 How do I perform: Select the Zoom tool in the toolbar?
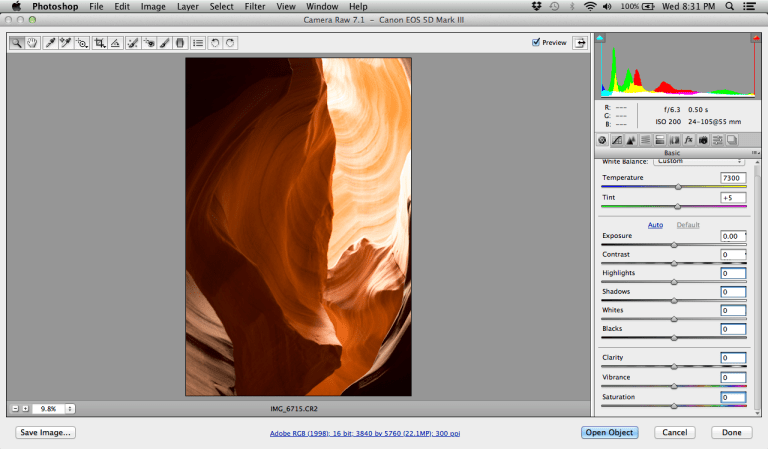[x=16, y=43]
